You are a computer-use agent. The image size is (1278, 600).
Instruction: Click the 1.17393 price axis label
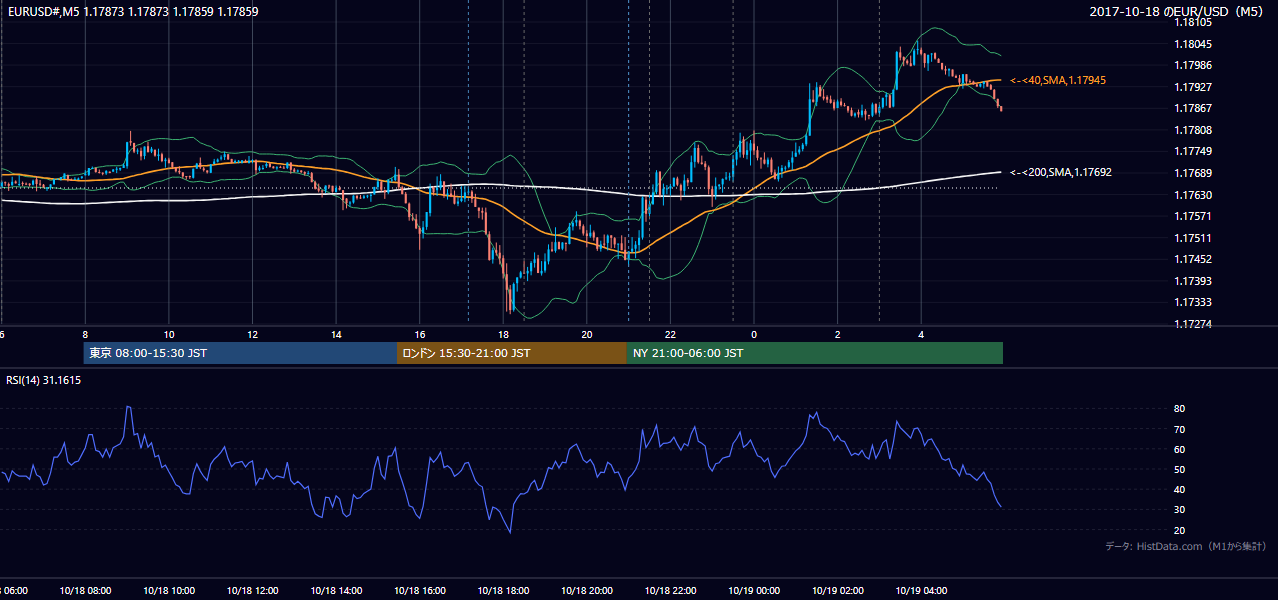[x=1193, y=281]
